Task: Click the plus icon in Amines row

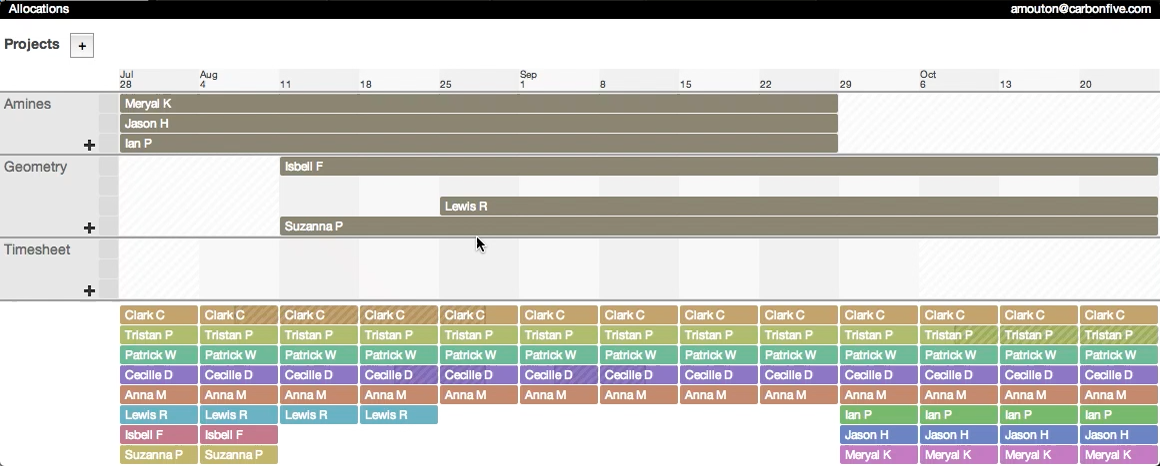Action: point(89,145)
